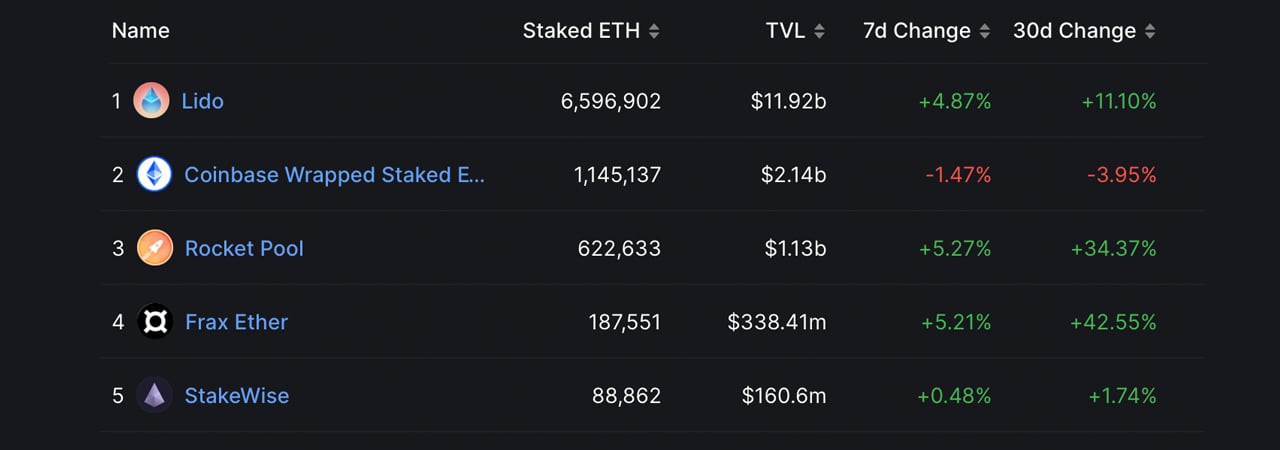The image size is (1280, 450).
Task: Click Frax Ether's +42.55% 30d change
Action: pos(1113,322)
